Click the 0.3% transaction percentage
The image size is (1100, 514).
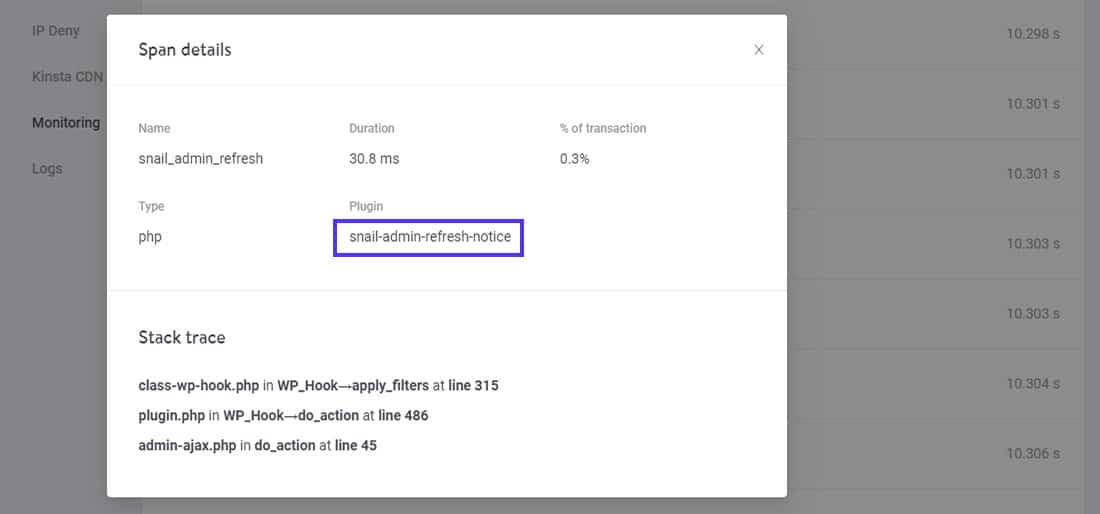click(574, 158)
